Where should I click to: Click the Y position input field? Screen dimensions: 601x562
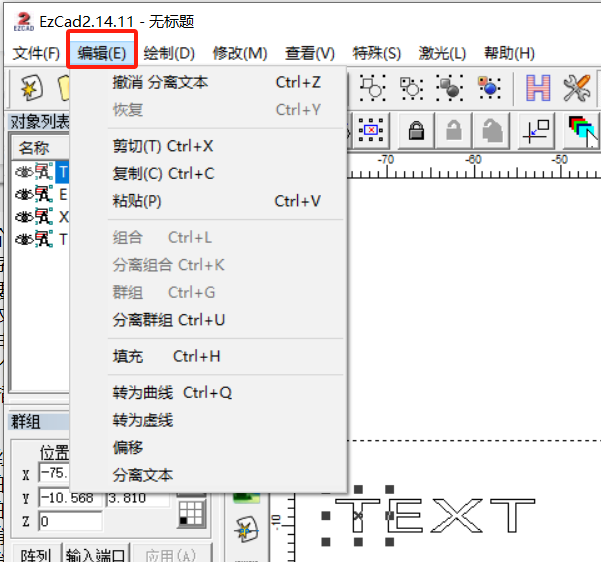click(70, 498)
